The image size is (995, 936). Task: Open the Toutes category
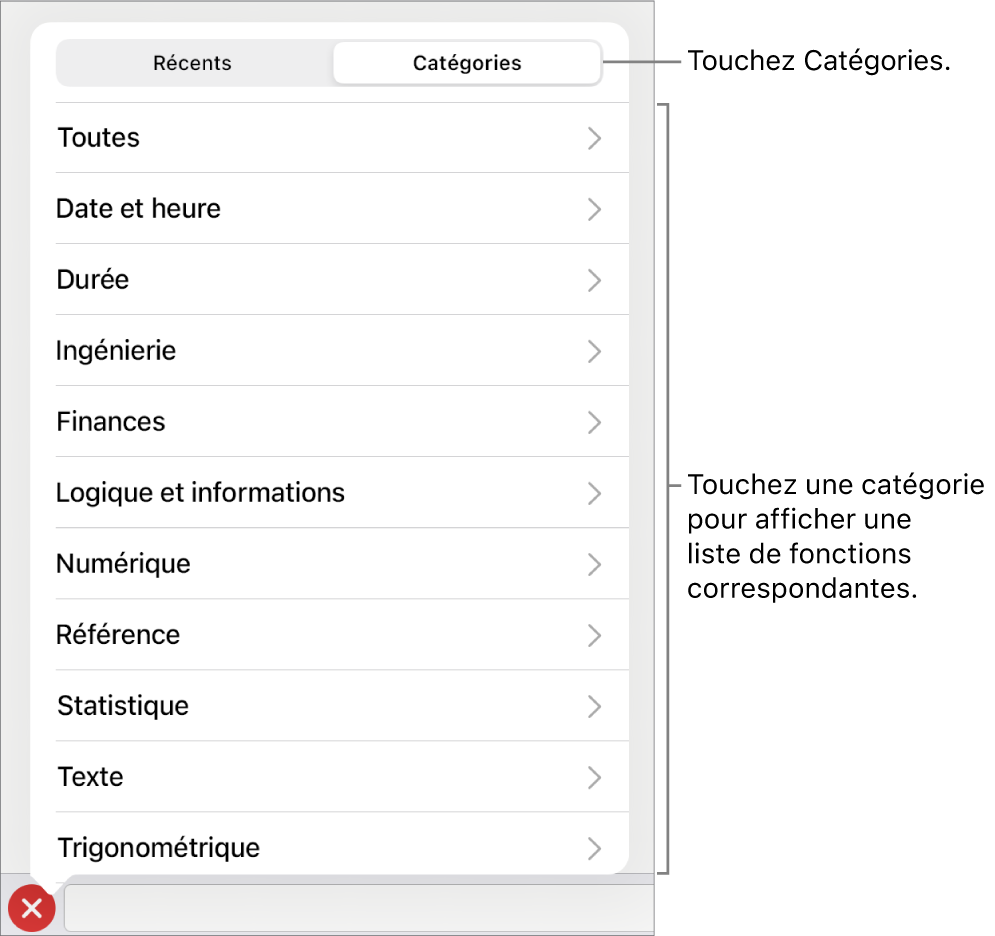99,138
